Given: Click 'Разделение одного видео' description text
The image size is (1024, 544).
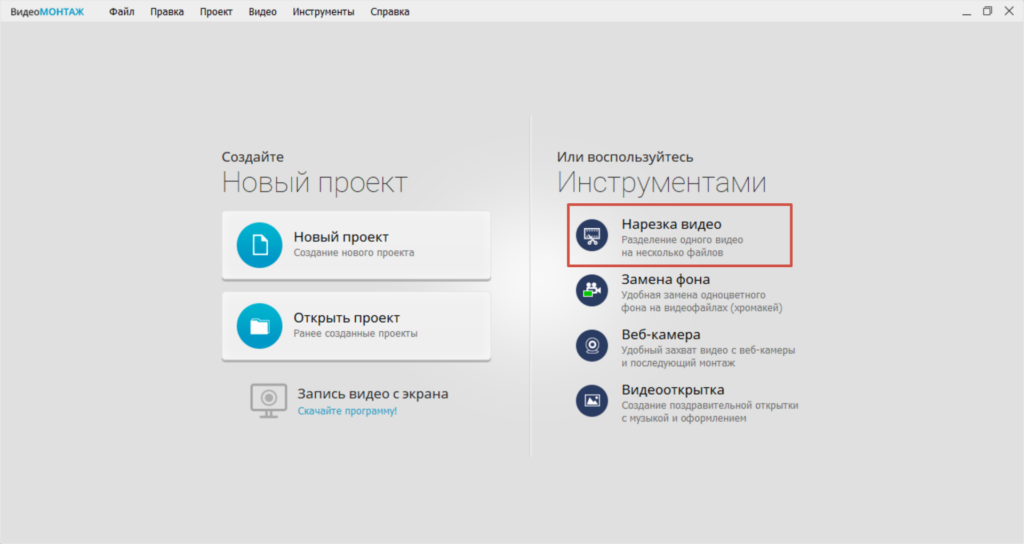Looking at the screenshot, I should click(682, 240).
